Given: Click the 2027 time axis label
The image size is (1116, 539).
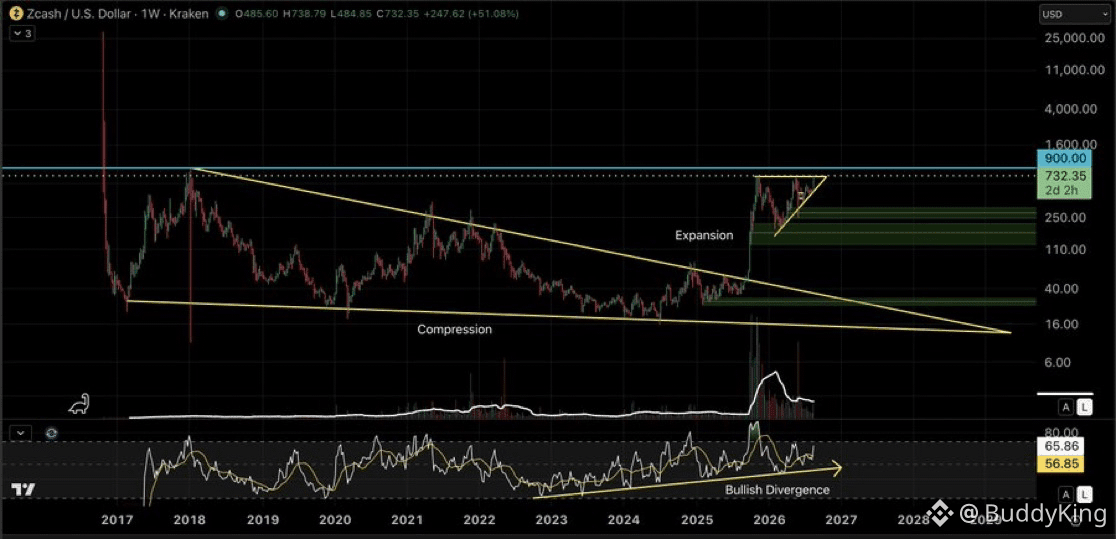Looking at the screenshot, I should 841,520.
